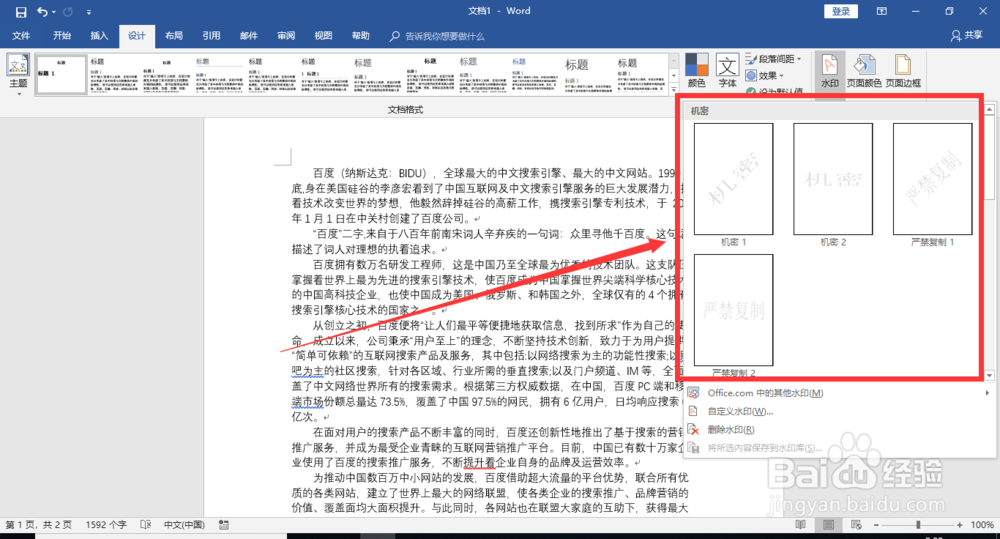Open the 页面边框 page borders dialog
Screen dimensions: 1000x539
[x=903, y=70]
